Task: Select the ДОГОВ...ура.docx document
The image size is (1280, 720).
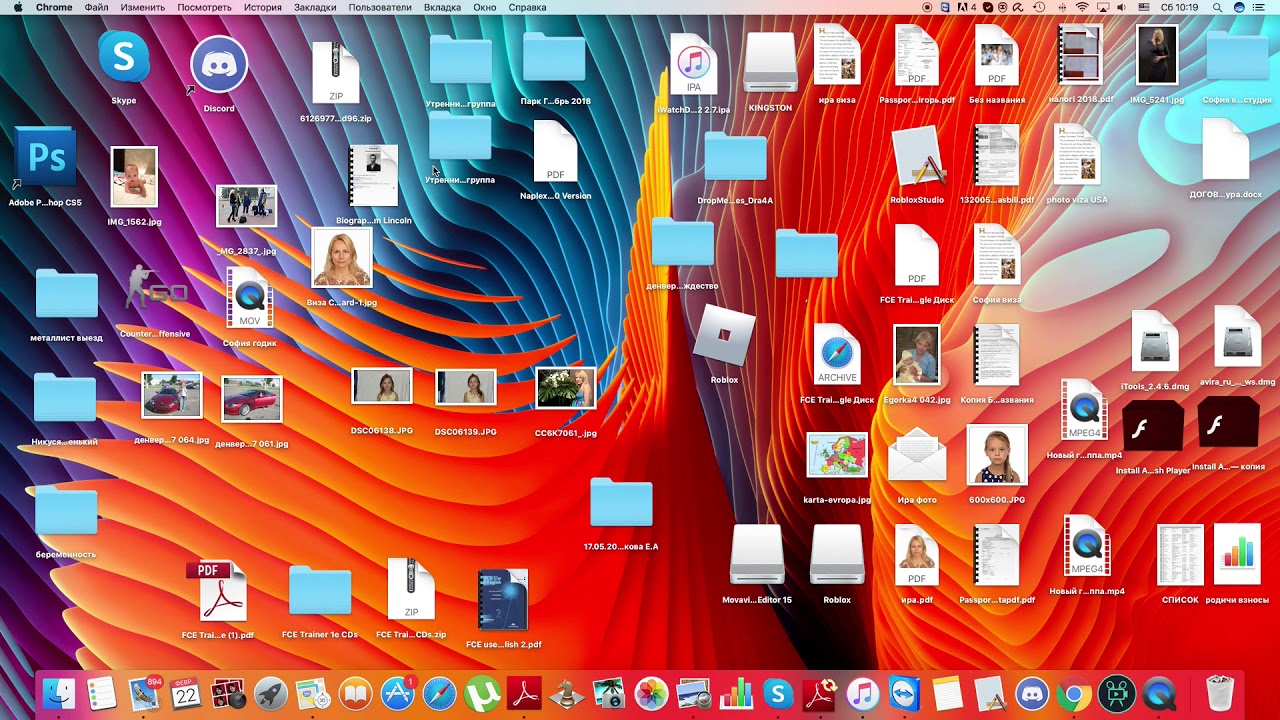Action: click(x=1225, y=150)
